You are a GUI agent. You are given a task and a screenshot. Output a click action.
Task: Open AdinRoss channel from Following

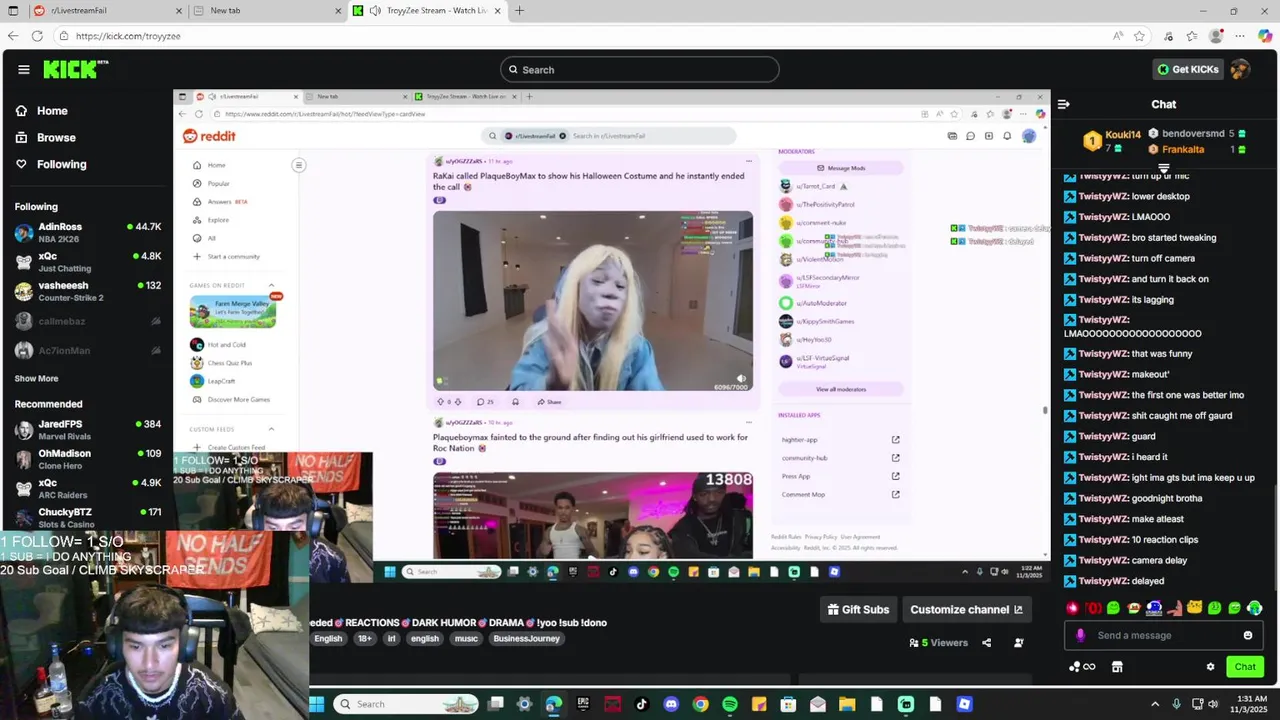point(87,233)
